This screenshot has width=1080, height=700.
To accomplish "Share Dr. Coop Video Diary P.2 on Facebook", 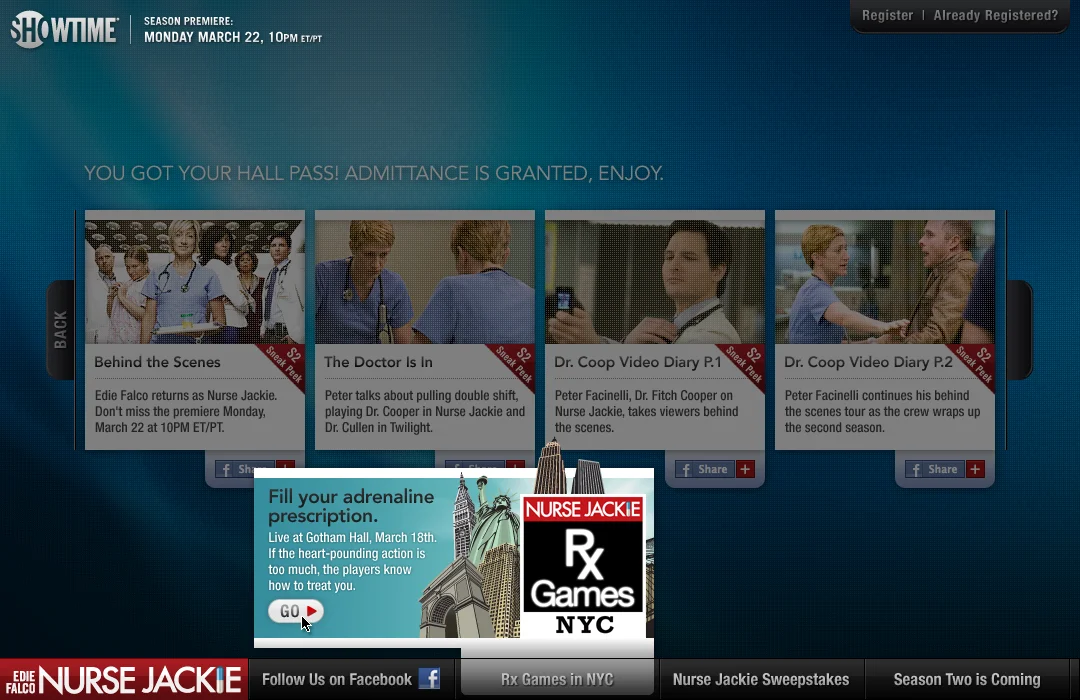I will (x=935, y=469).
